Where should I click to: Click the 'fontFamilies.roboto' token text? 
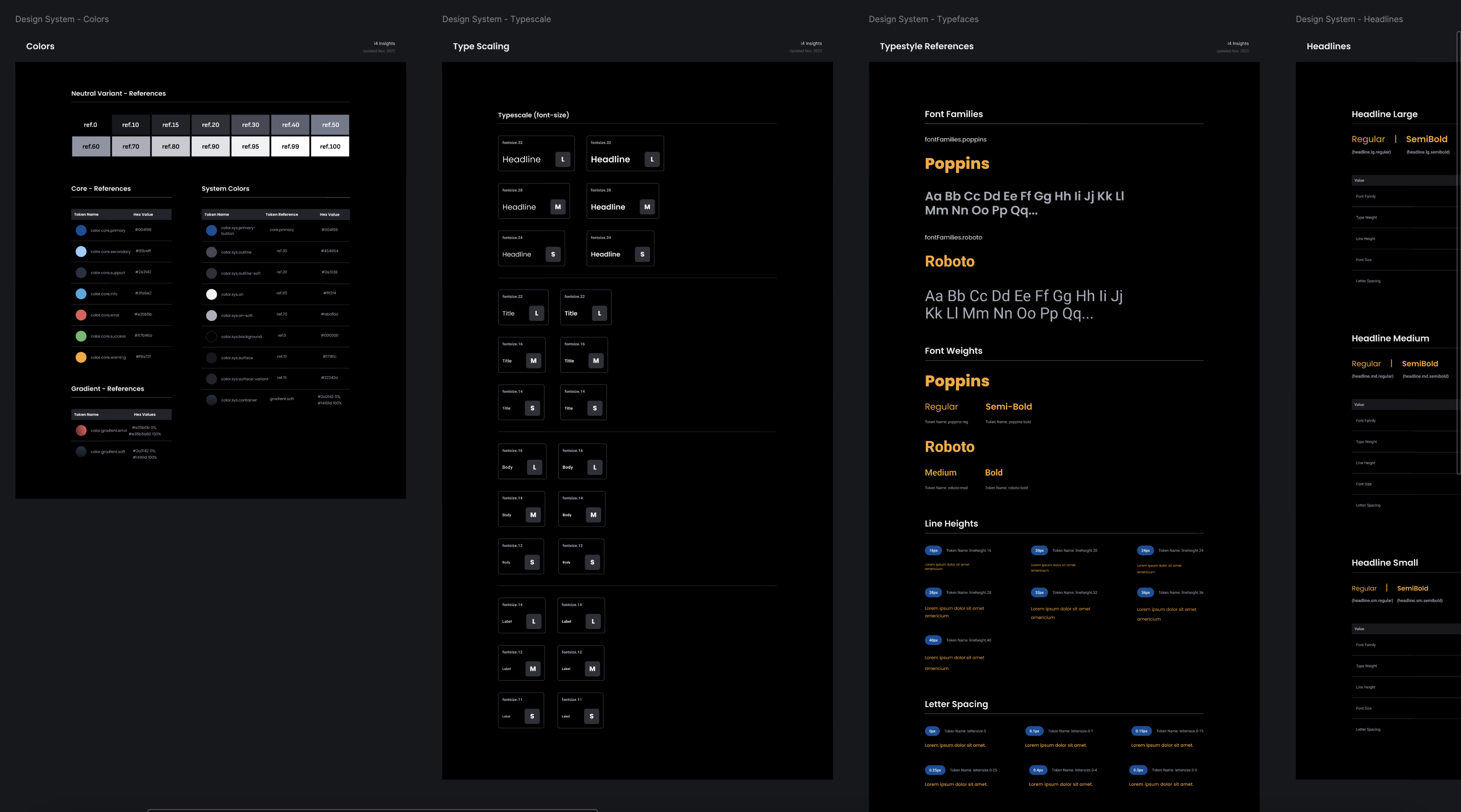953,238
